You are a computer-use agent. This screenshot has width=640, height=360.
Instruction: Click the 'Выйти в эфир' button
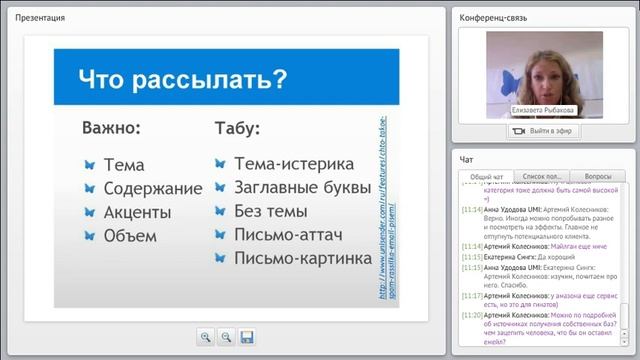[543, 131]
